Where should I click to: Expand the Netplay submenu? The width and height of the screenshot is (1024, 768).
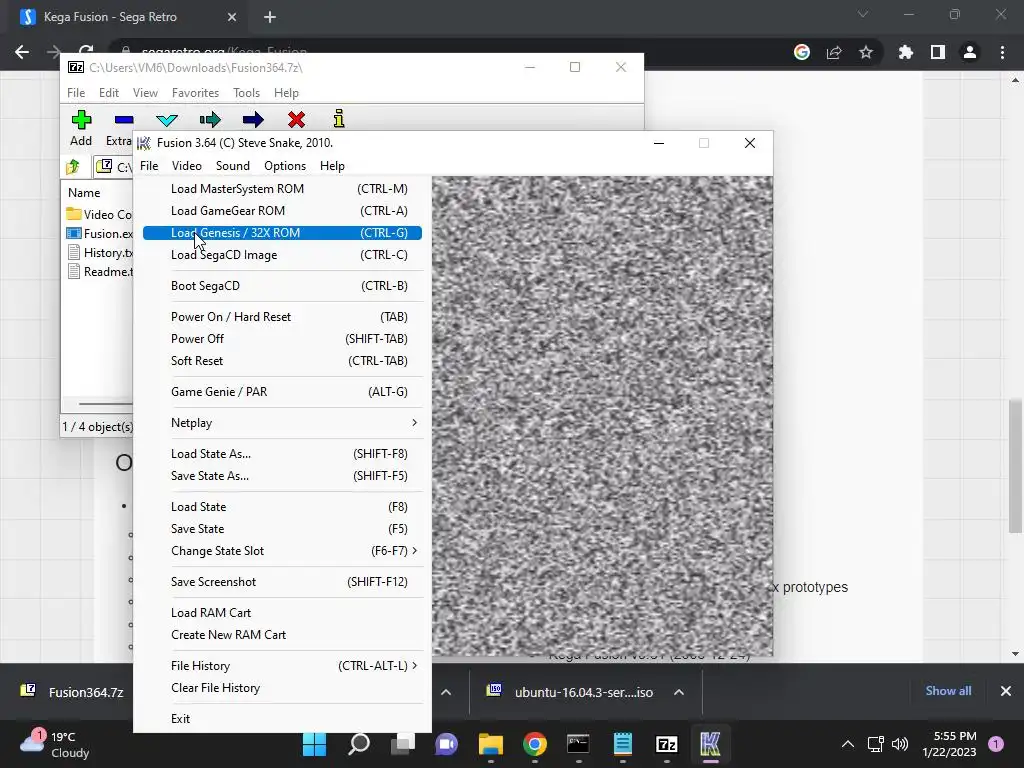[282, 423]
